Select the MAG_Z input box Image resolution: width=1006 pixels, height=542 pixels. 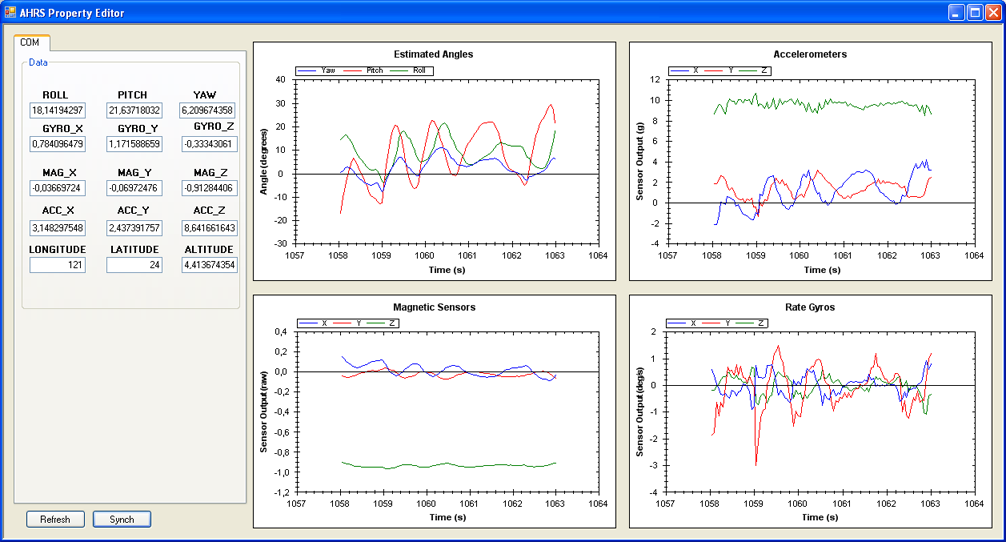[208, 188]
